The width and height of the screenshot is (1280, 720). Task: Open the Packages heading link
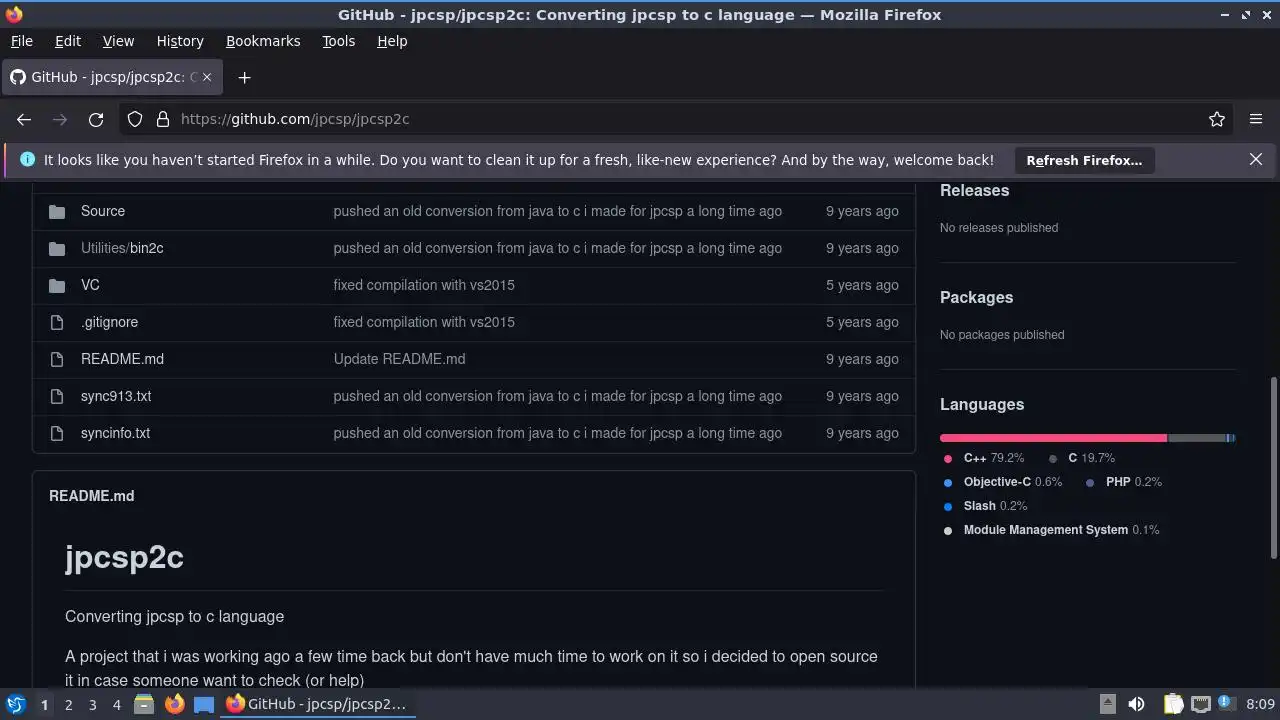tap(976, 297)
